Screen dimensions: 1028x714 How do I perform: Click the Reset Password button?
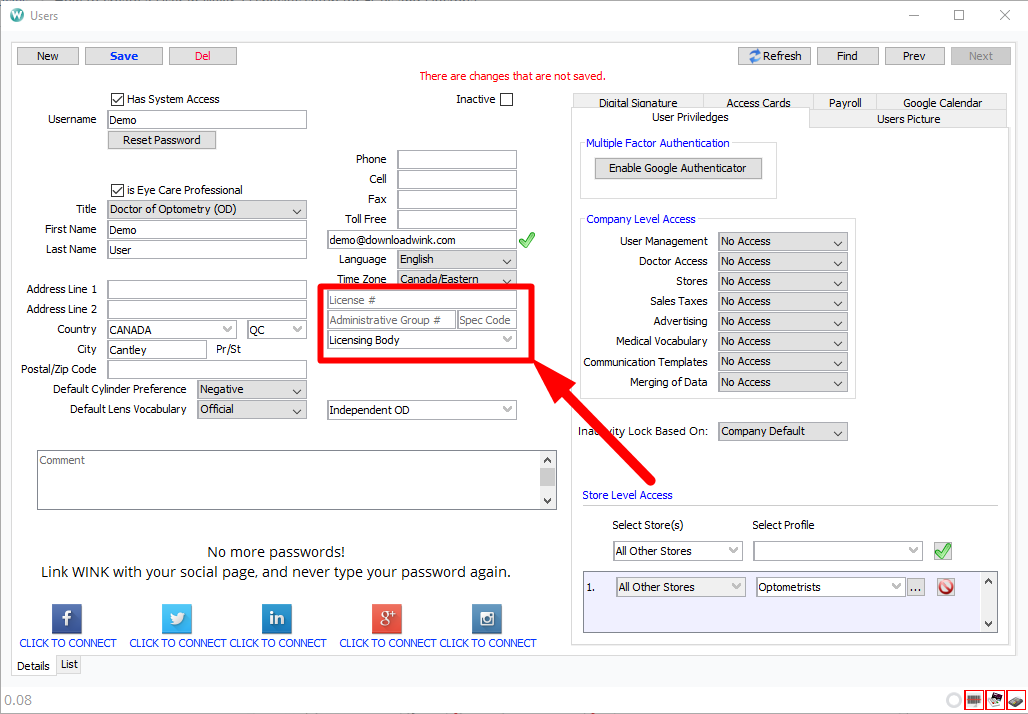[161, 139]
